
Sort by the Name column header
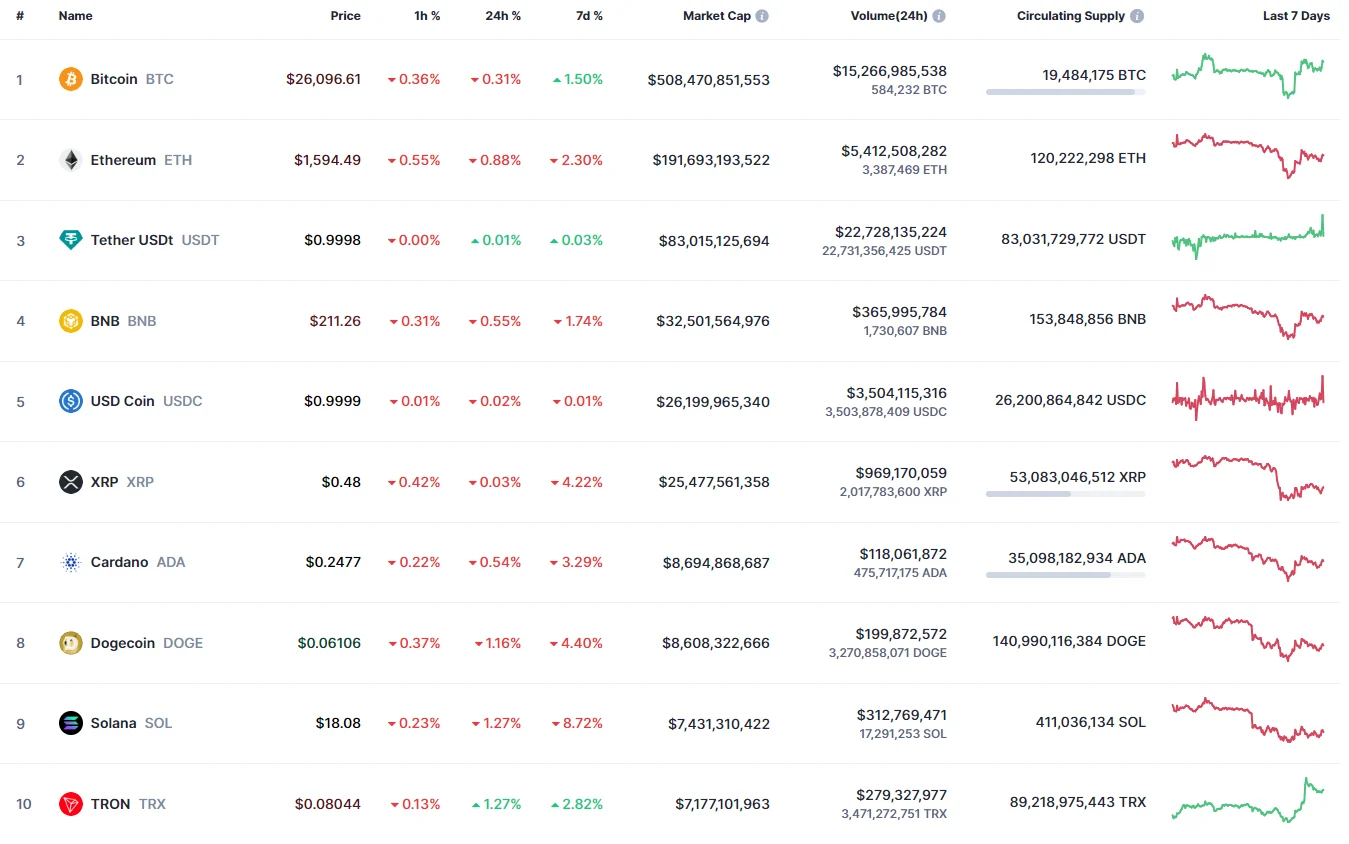coord(76,16)
